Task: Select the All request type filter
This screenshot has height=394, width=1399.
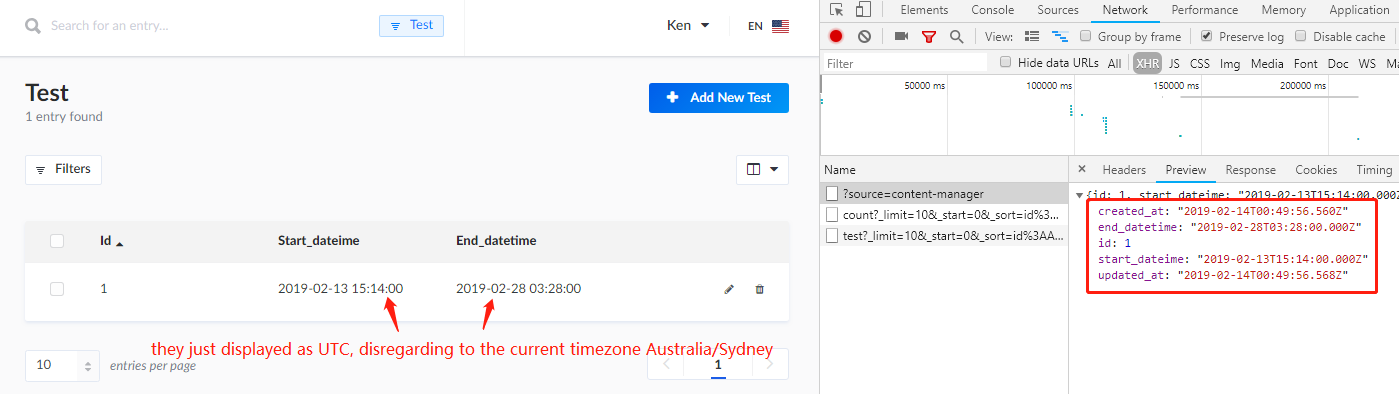Action: (x=1114, y=63)
